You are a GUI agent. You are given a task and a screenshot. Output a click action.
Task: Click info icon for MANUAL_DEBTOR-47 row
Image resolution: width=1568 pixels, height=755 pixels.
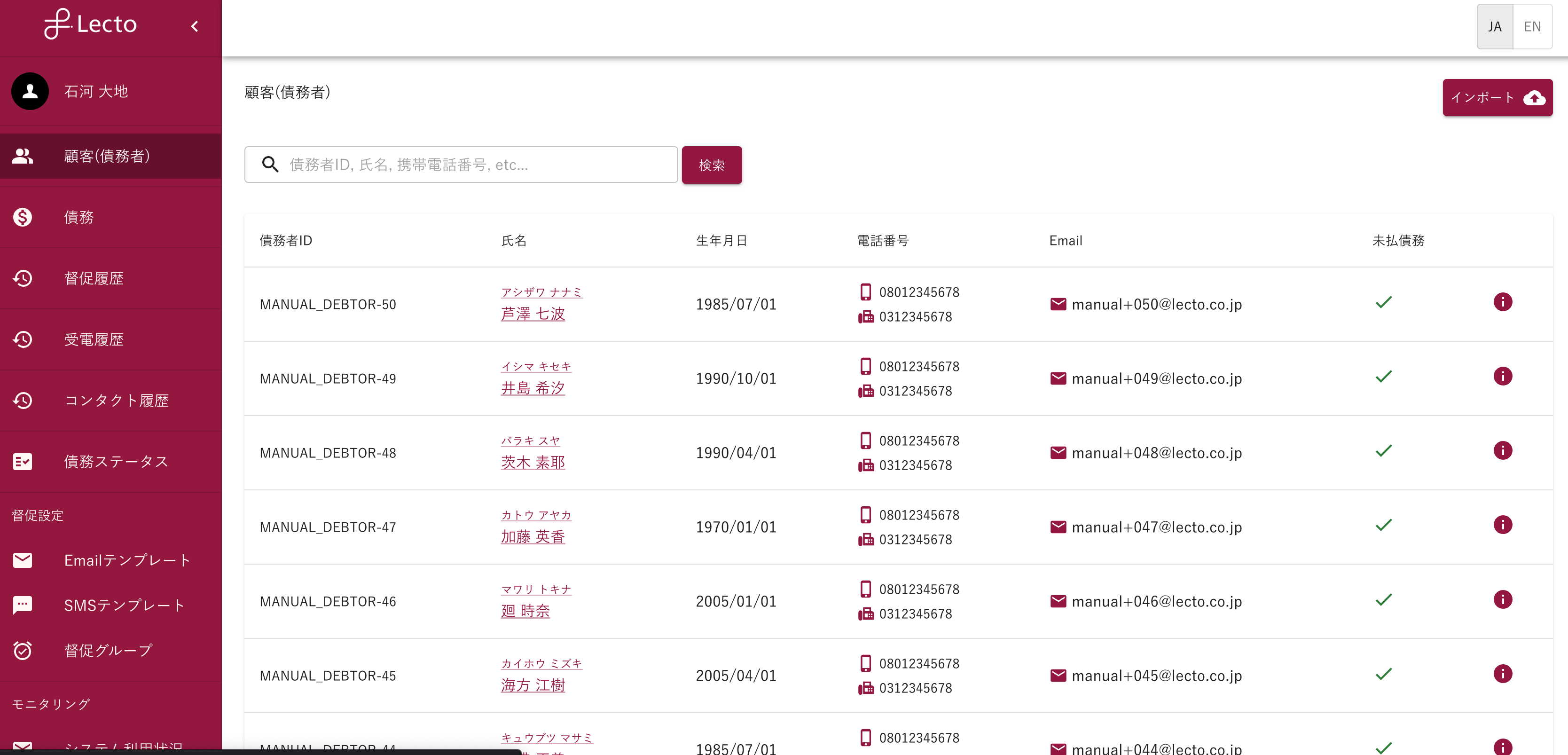(x=1502, y=525)
